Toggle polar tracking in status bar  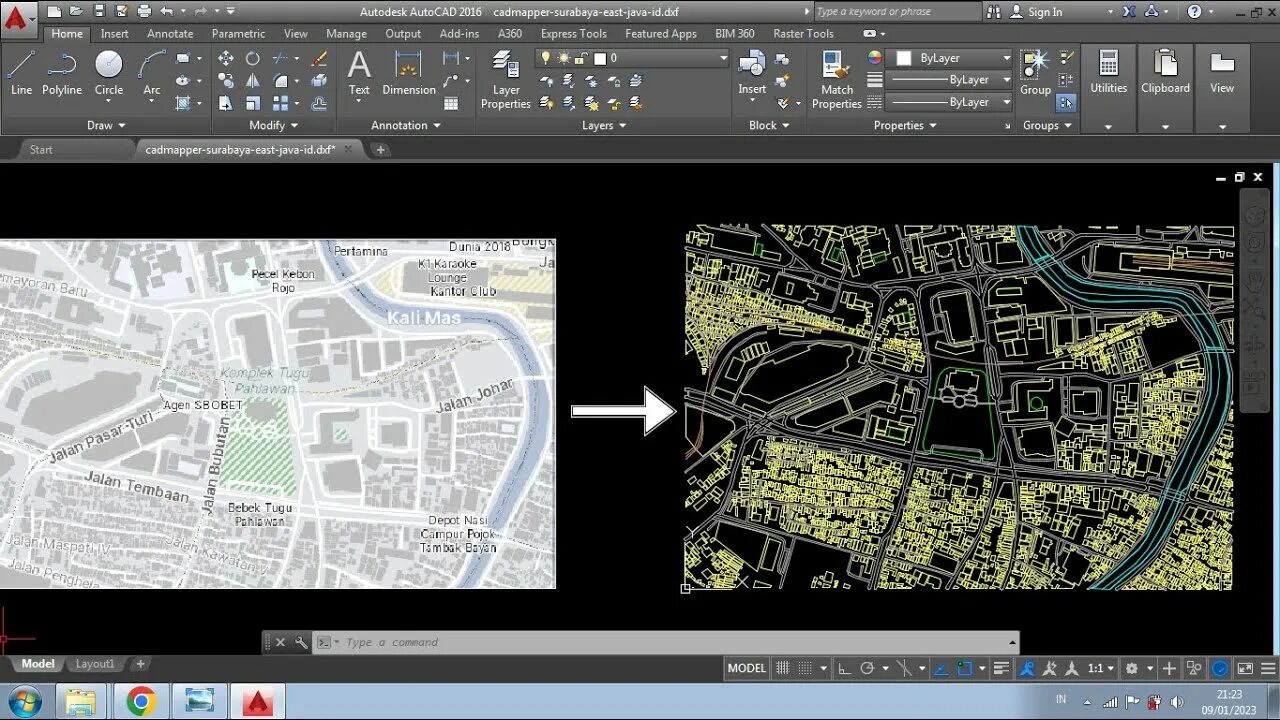[867, 668]
